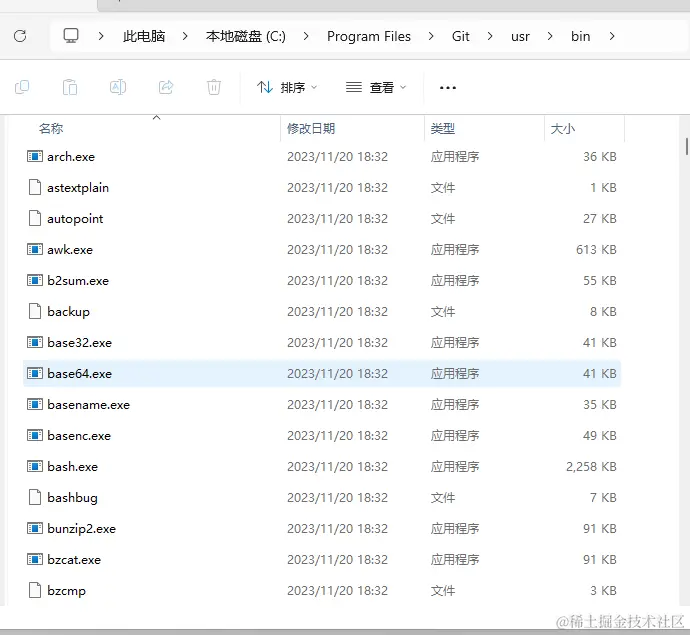The width and height of the screenshot is (690, 635).
Task: Expand chevron after 此电脑
Action: (185, 36)
